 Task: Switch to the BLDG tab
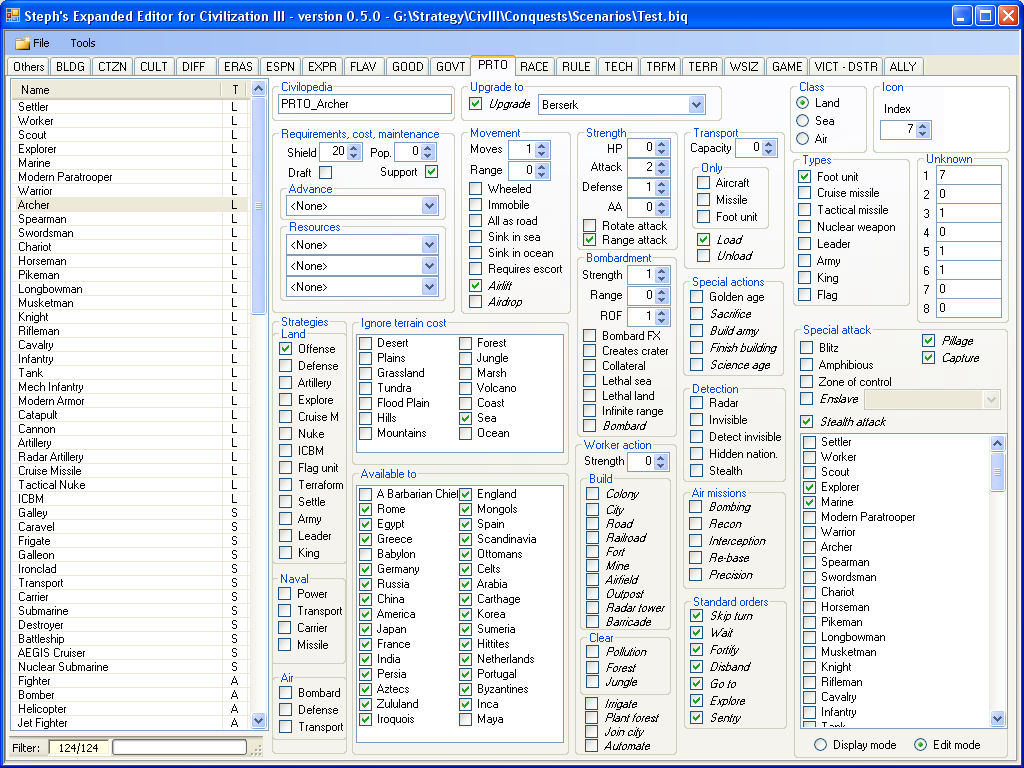pyautogui.click(x=71, y=67)
